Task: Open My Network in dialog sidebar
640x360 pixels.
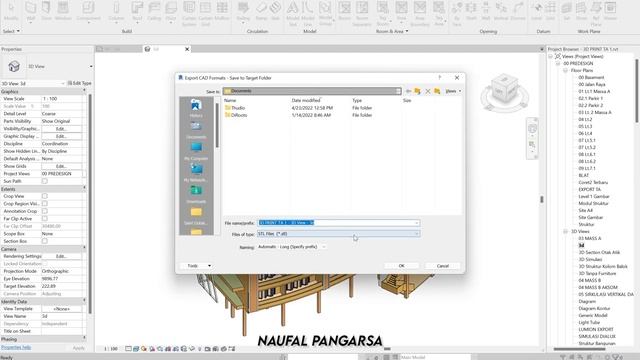Action: point(196,173)
